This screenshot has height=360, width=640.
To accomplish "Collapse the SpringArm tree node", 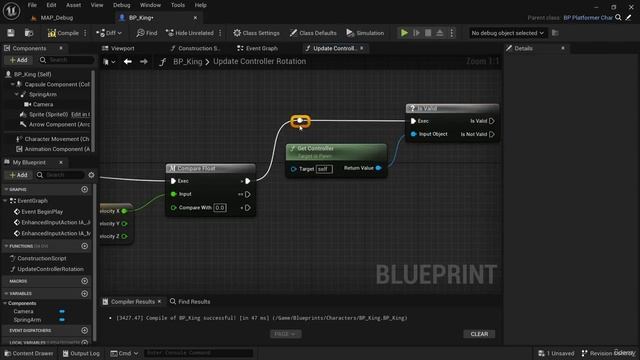I will pyautogui.click(x=17, y=94).
